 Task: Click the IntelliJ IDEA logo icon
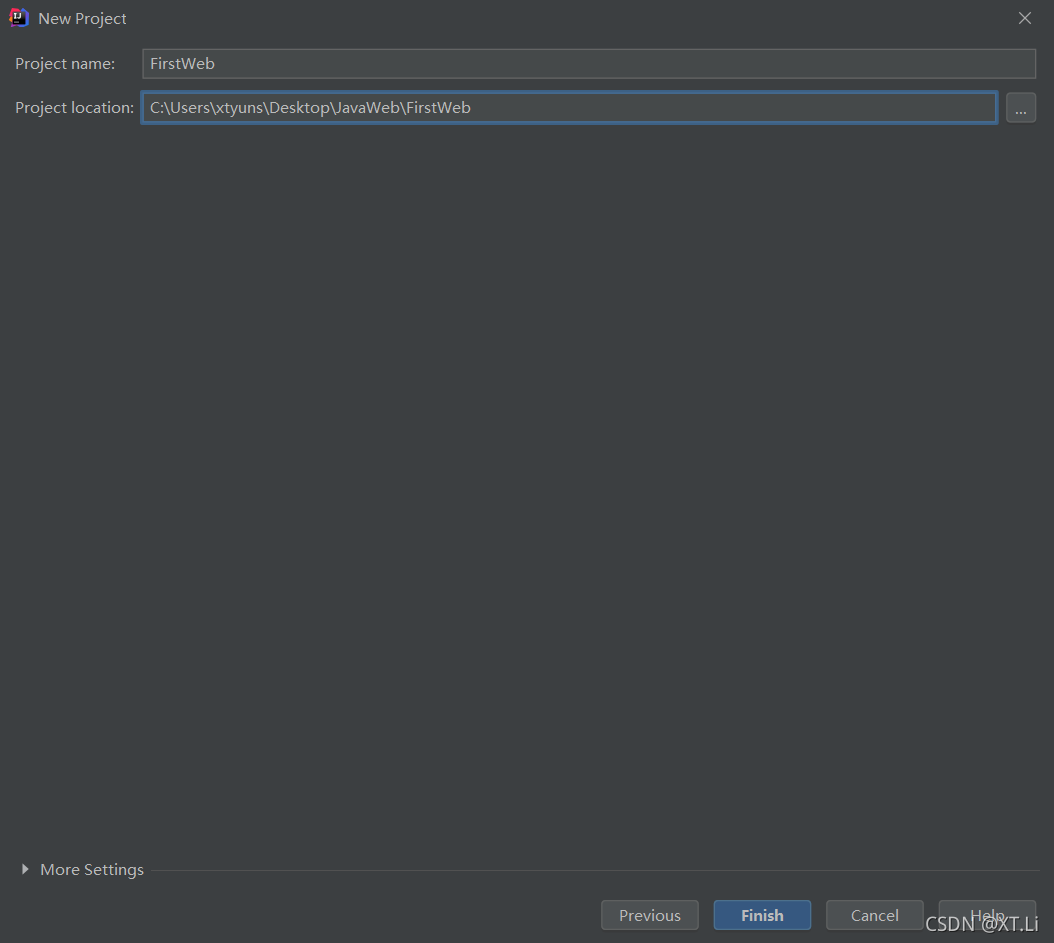click(x=19, y=18)
